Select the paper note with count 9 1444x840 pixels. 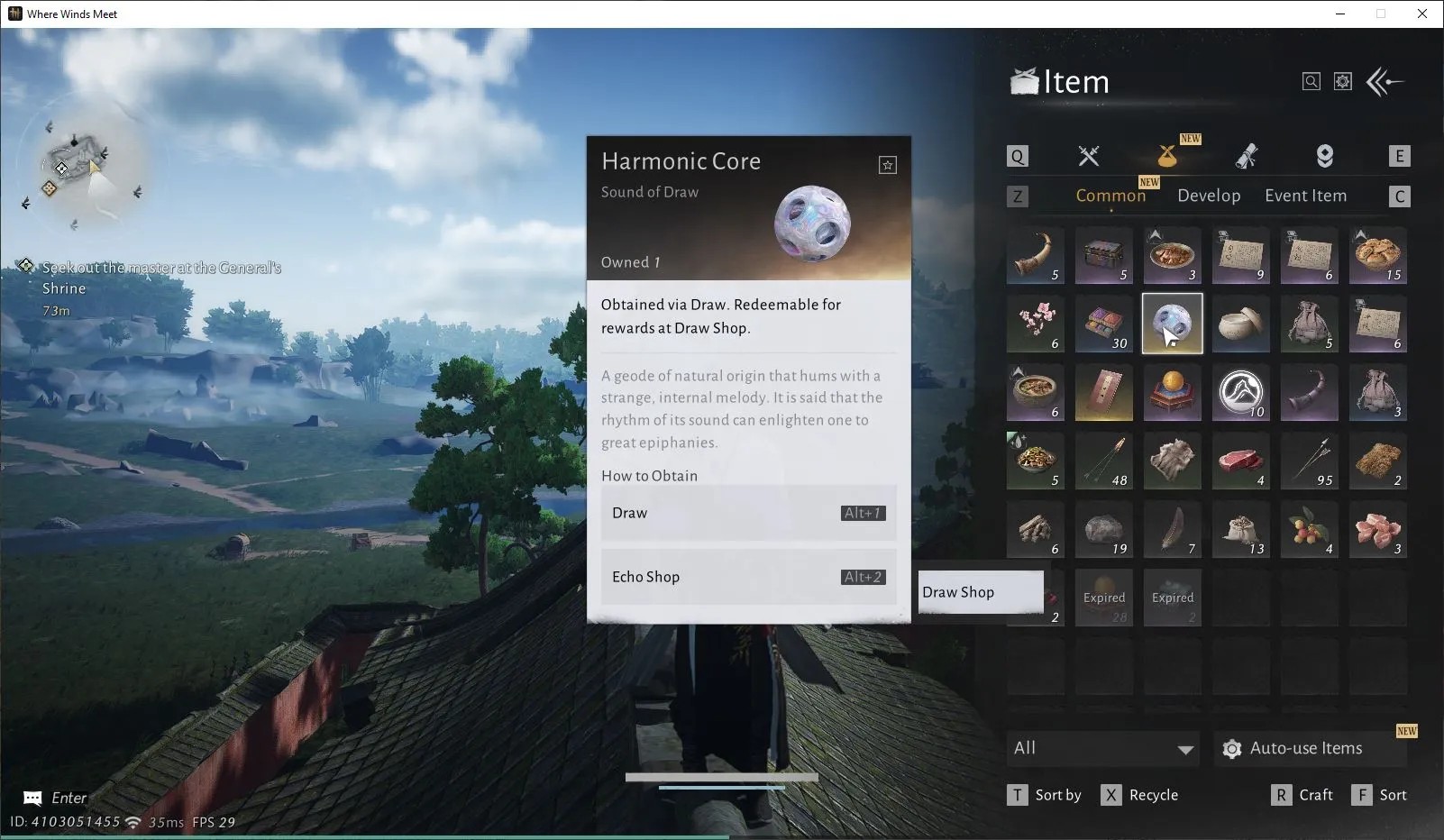[x=1241, y=255]
